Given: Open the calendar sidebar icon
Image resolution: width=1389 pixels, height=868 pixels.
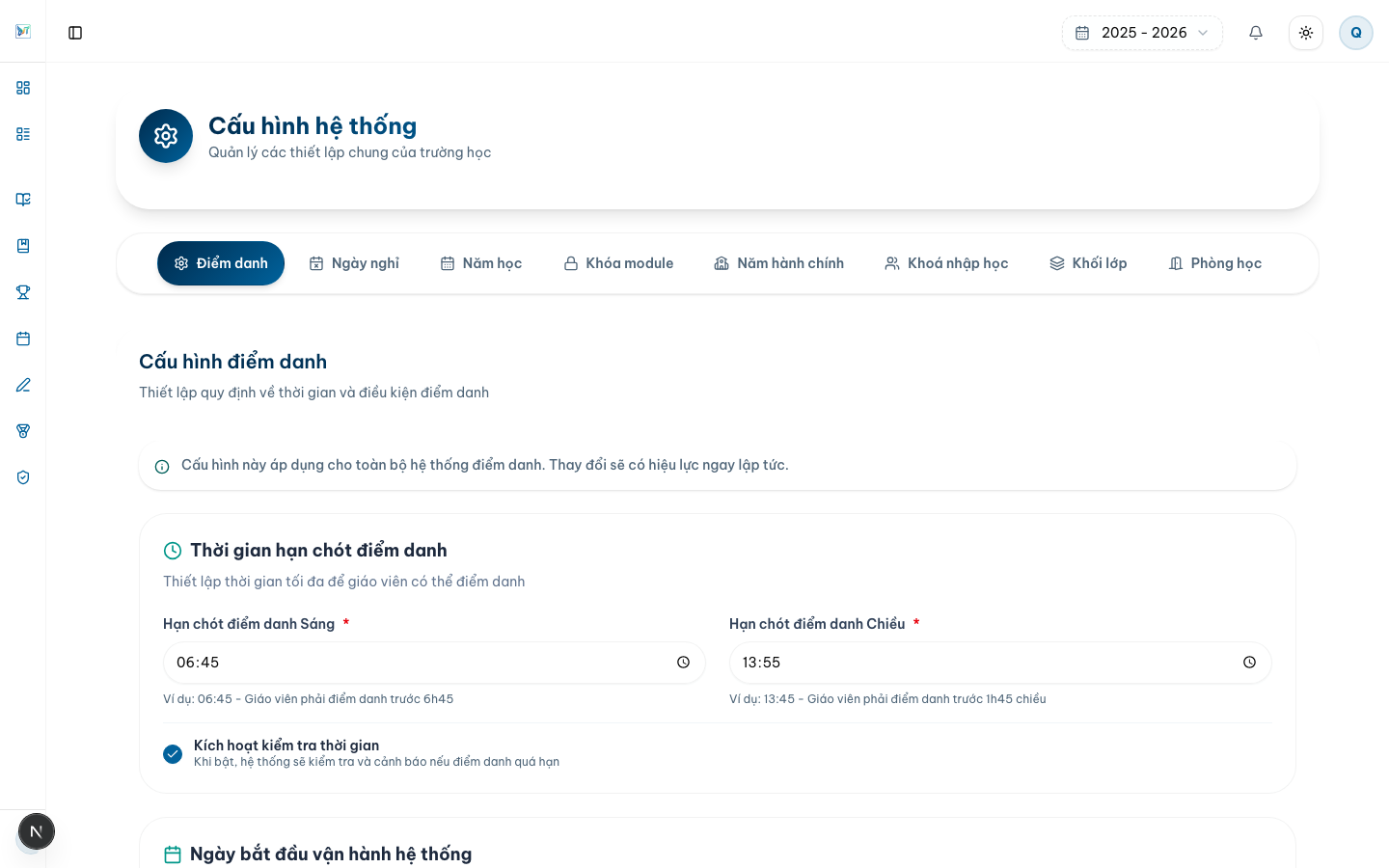Looking at the screenshot, I should coord(23,339).
